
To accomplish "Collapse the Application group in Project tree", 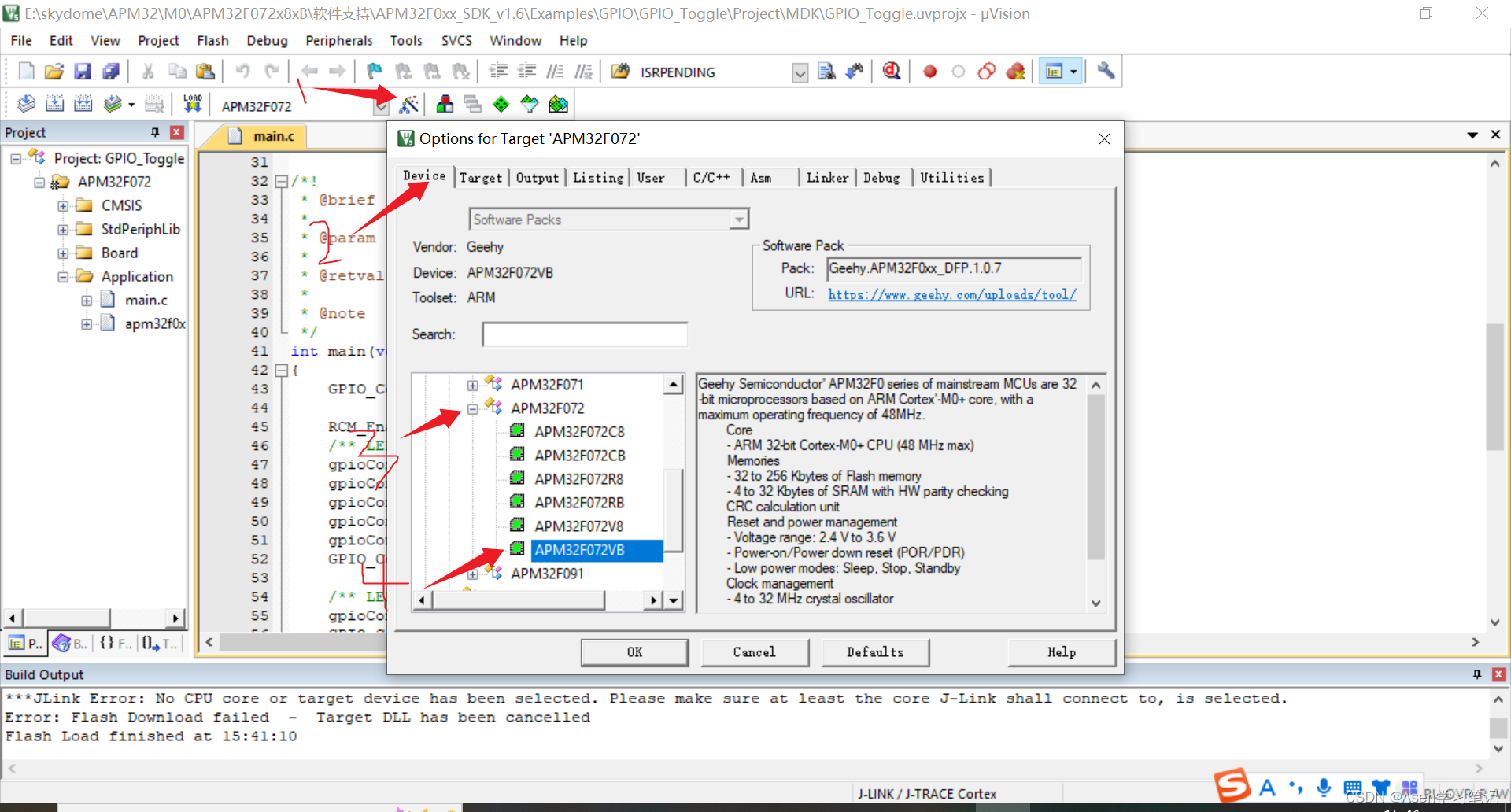I will (x=63, y=277).
